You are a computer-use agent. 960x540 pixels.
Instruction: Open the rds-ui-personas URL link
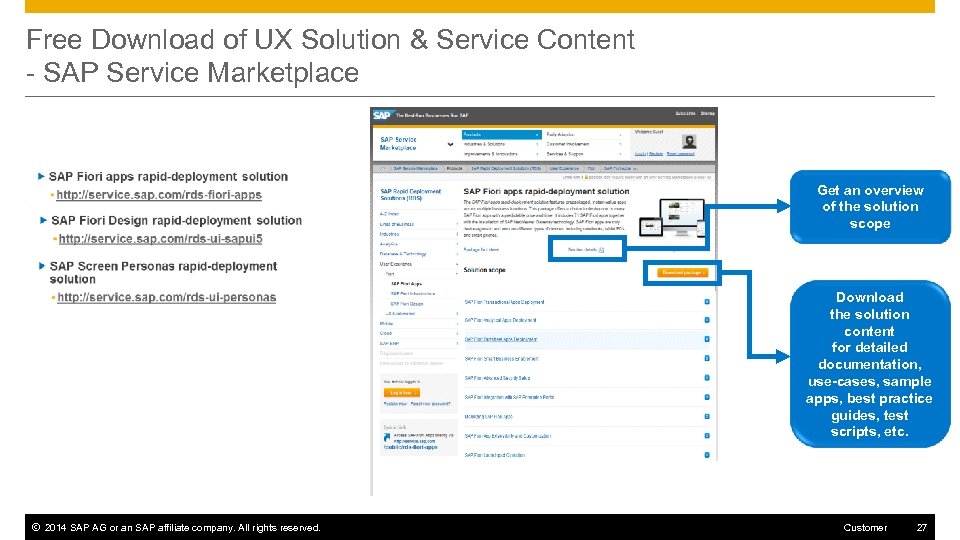pyautogui.click(x=167, y=297)
